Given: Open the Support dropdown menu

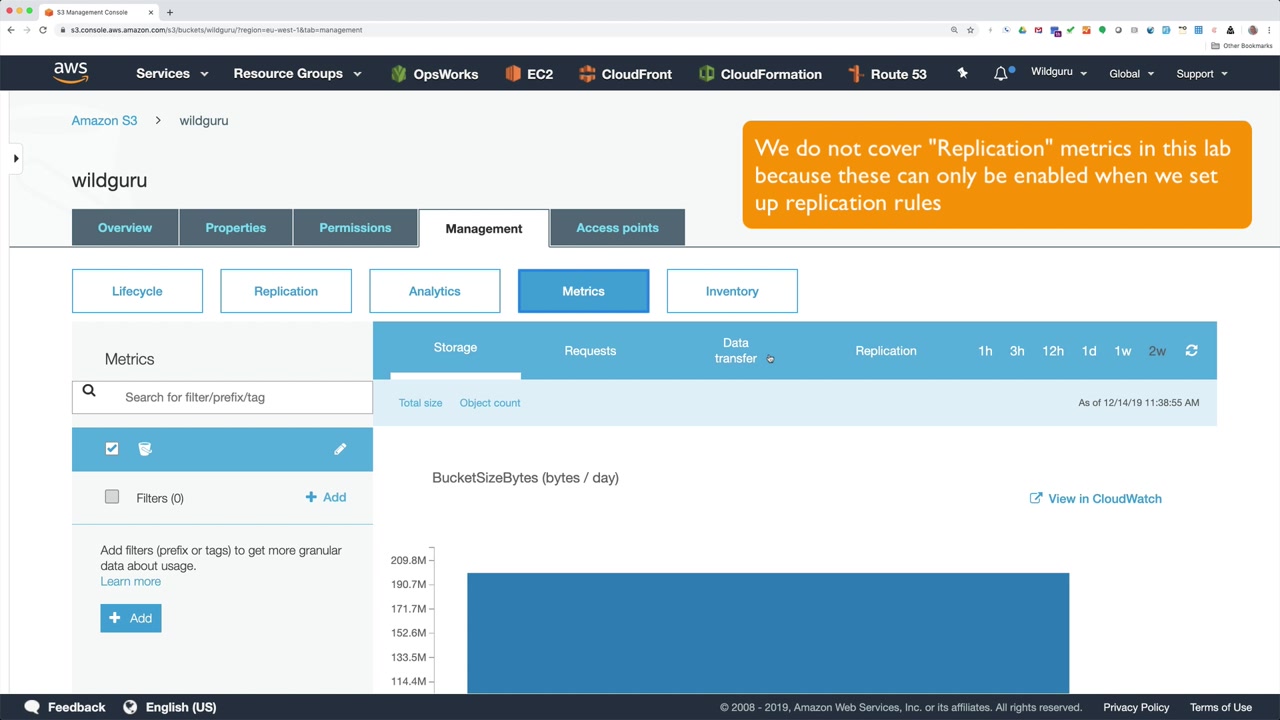Looking at the screenshot, I should point(1201,74).
